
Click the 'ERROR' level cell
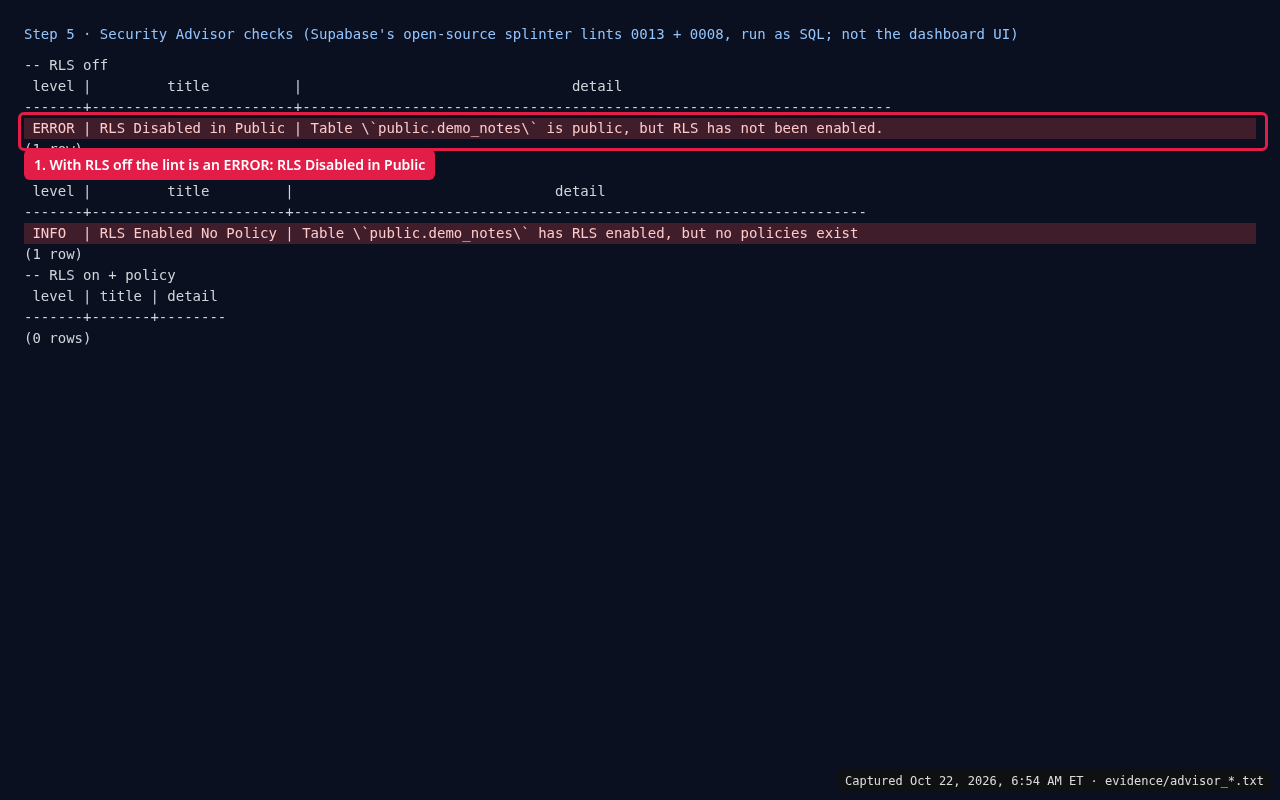coord(53,128)
